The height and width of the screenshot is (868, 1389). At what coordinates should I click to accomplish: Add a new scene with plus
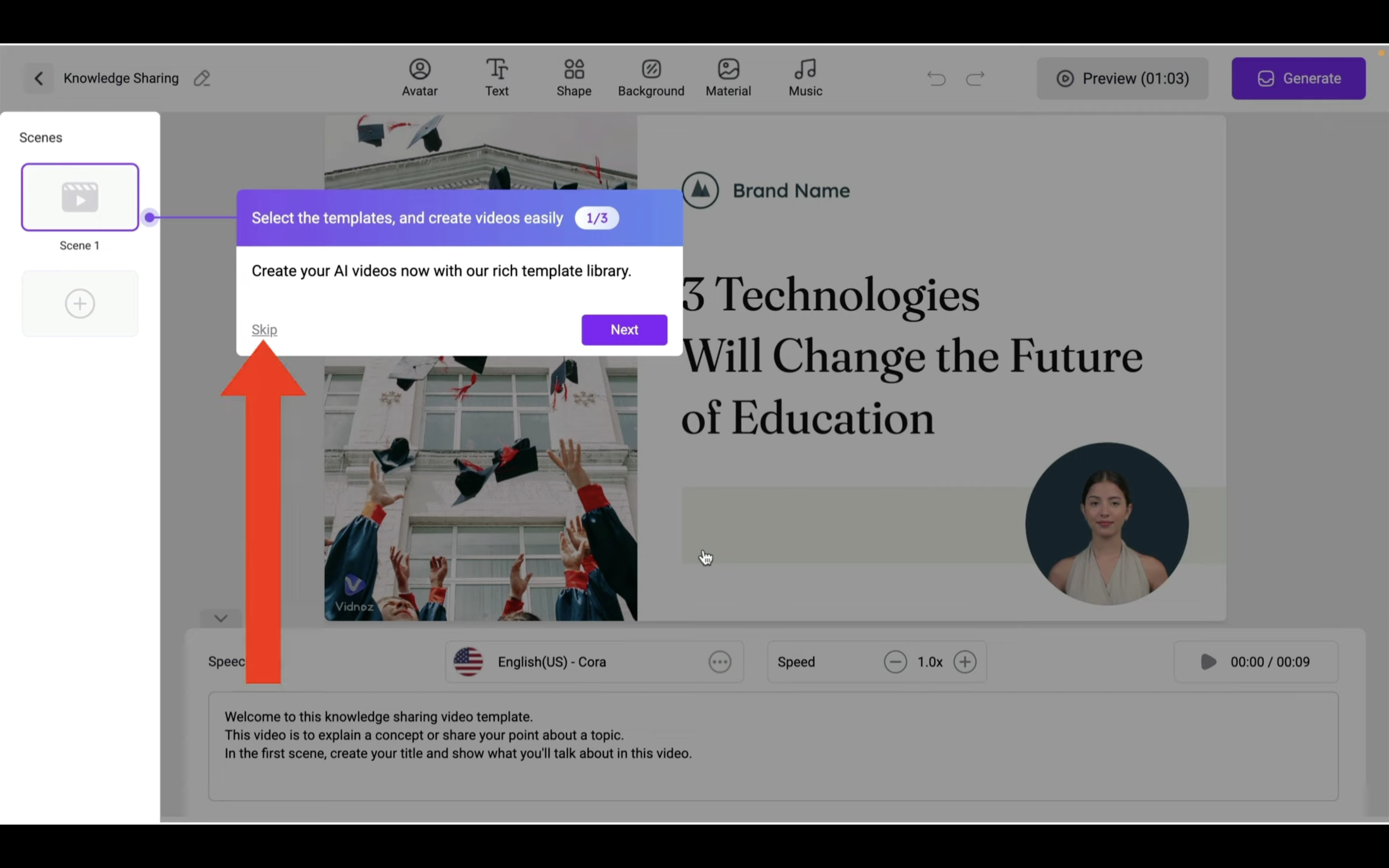[x=80, y=304]
